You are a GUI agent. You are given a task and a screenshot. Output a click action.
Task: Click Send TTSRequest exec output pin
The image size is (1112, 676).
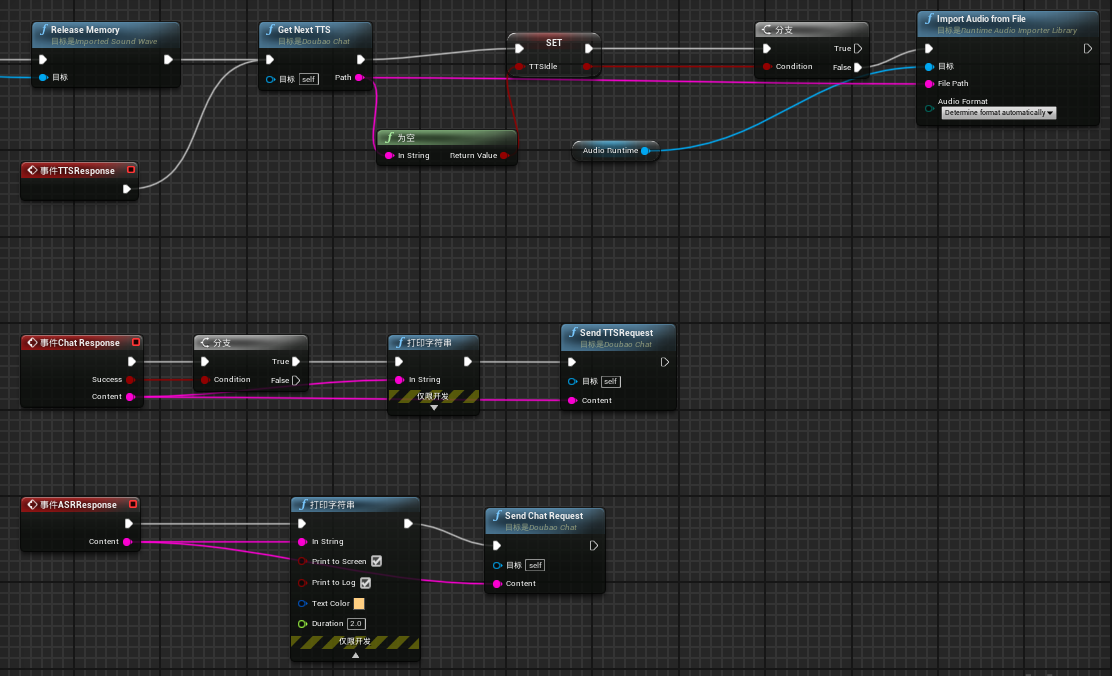(x=665, y=362)
